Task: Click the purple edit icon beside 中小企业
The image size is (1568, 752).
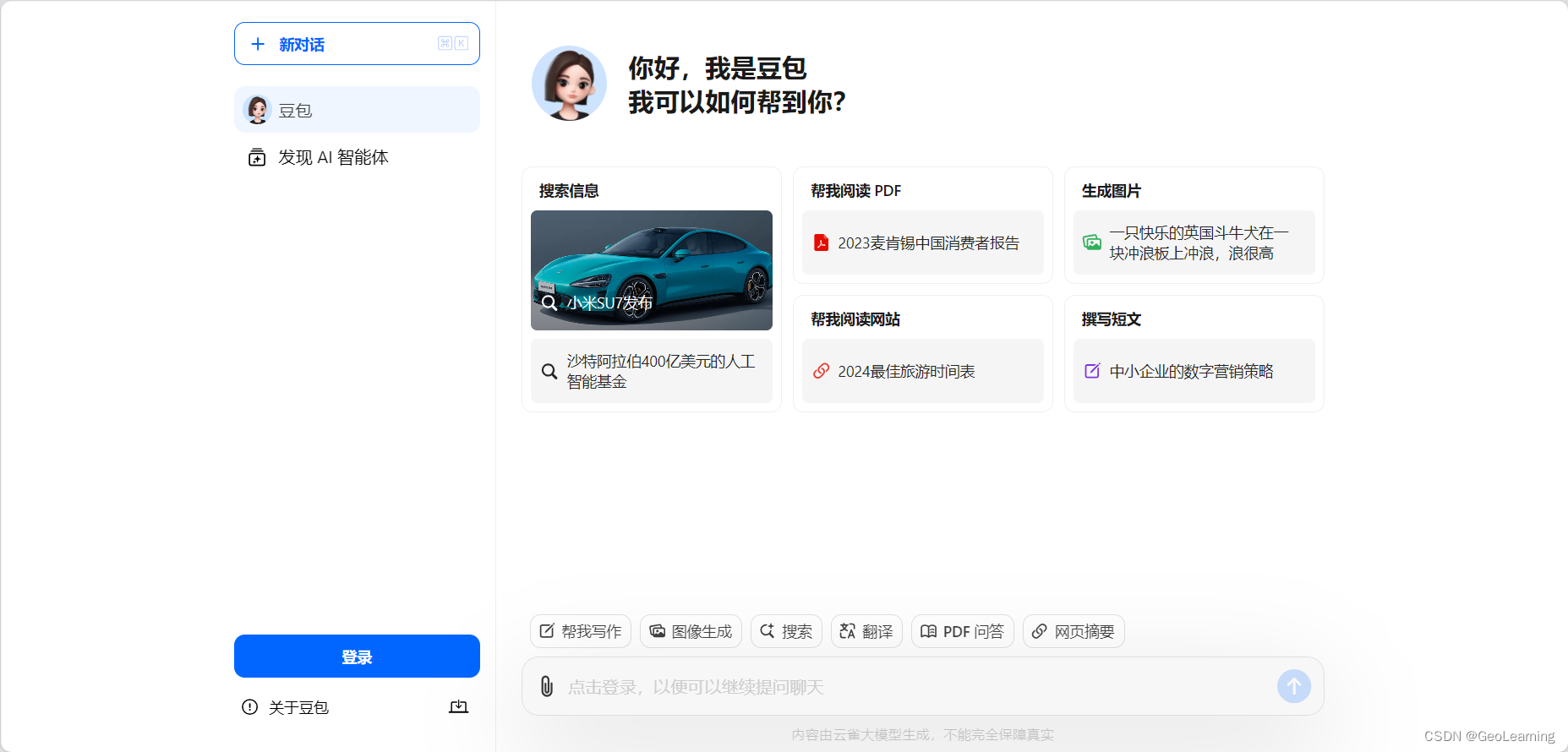Action: click(x=1092, y=371)
